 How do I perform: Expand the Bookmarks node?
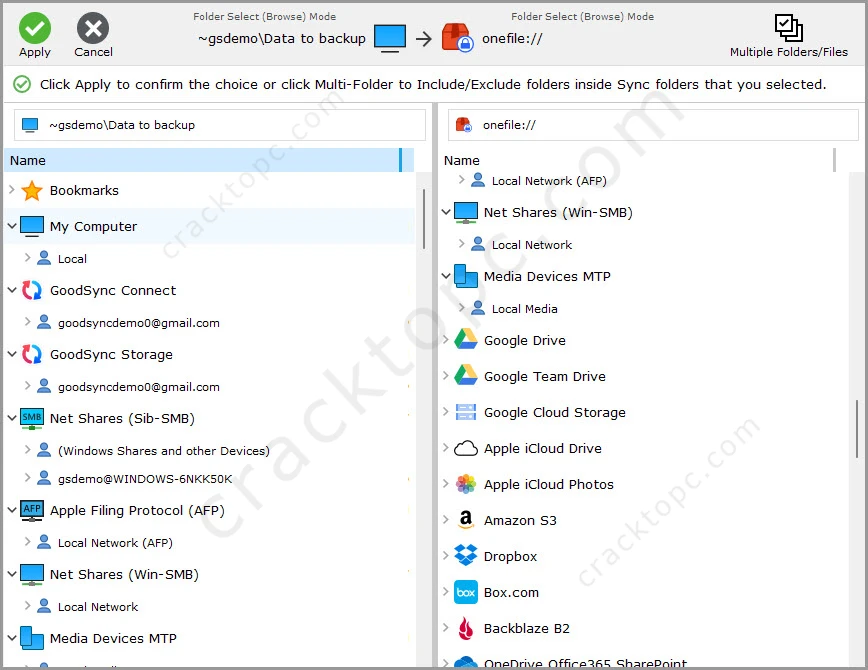[10, 190]
